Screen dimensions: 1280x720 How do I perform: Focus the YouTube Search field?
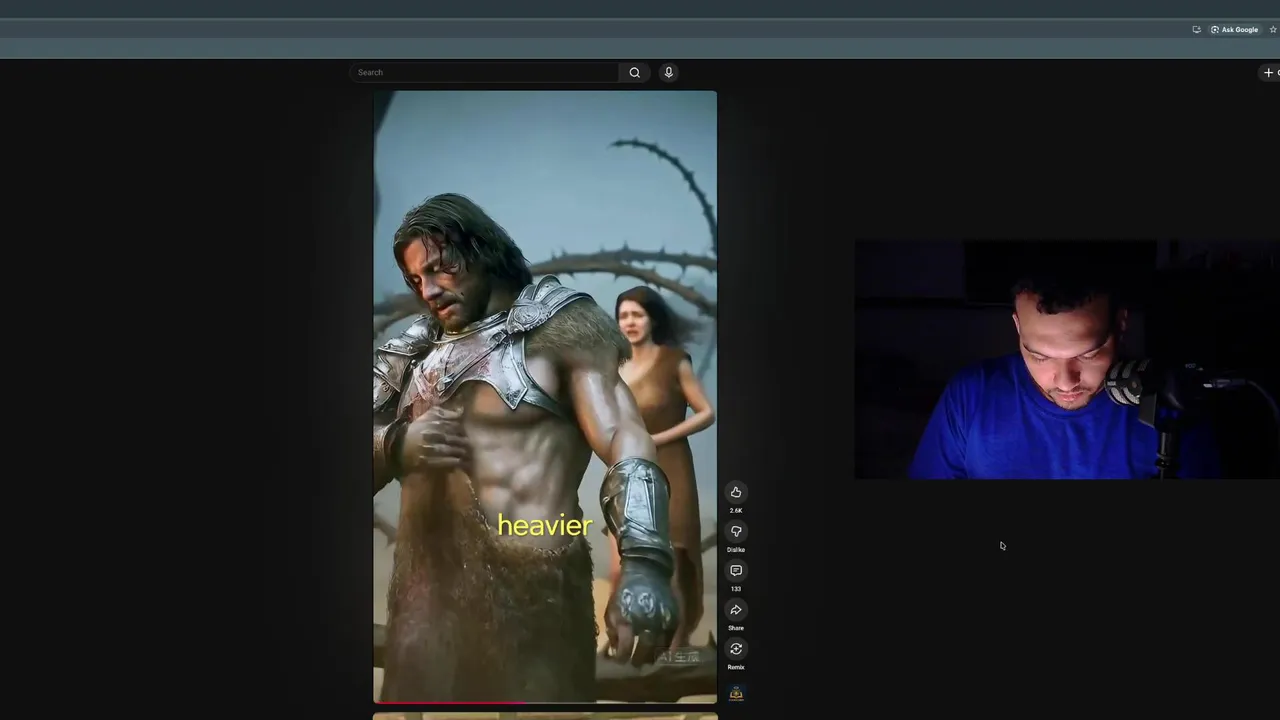[x=485, y=72]
